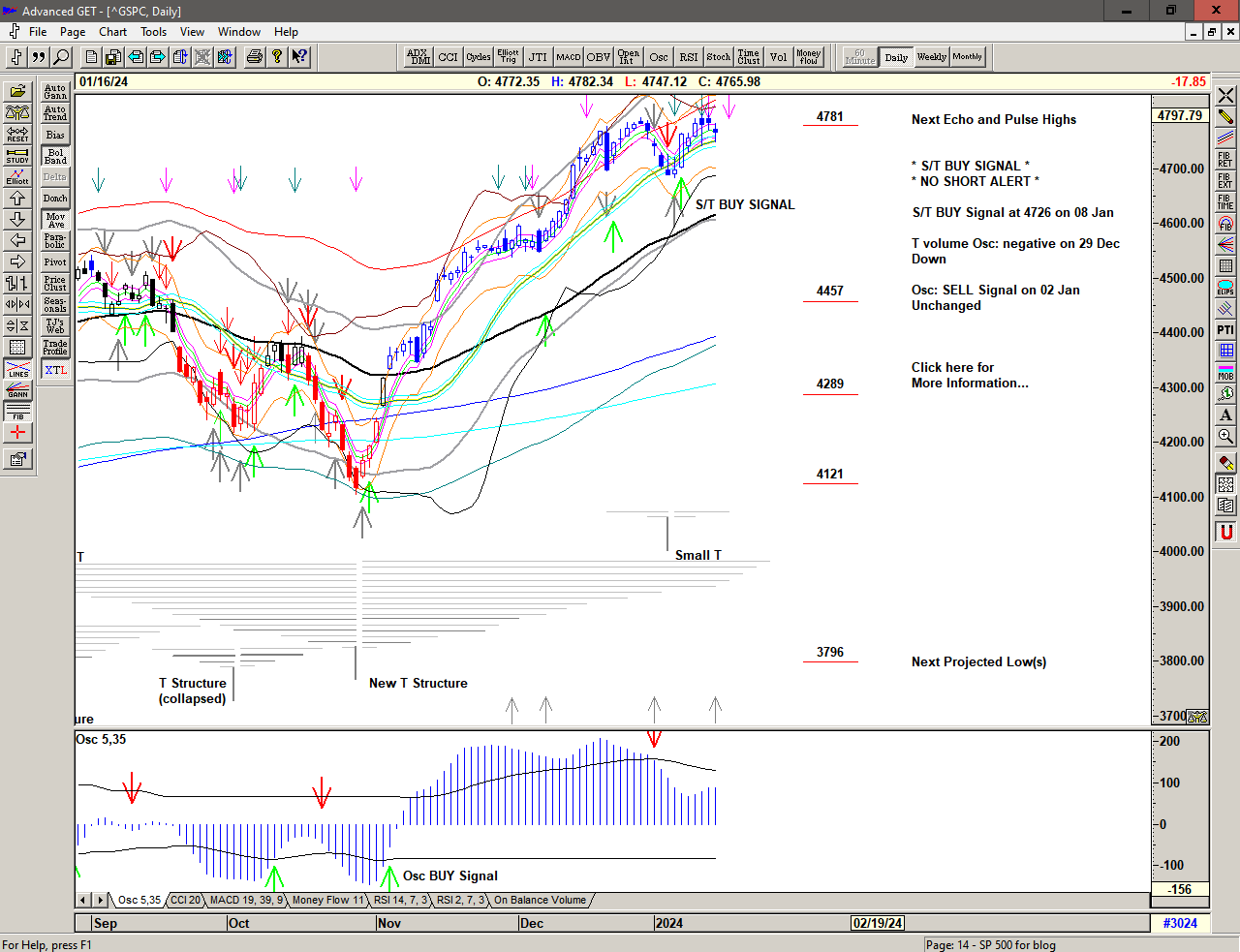Switch to the CCI 20 tab
Screen dimensions: 1240x952
point(185,900)
